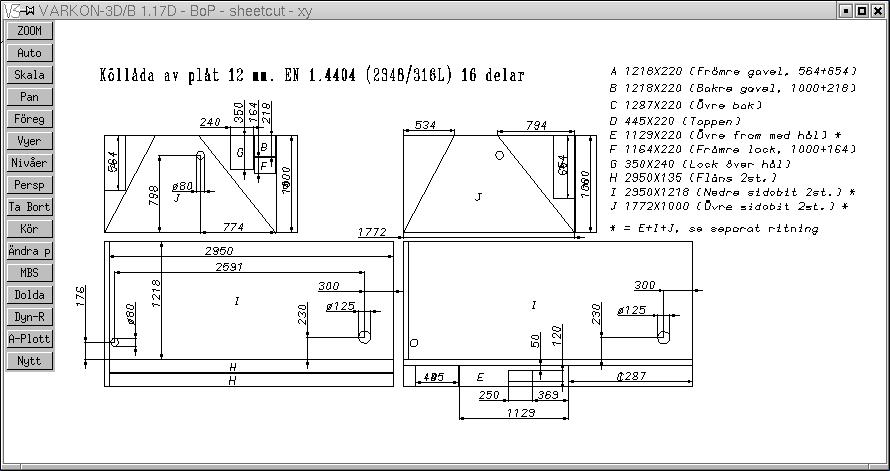The width and height of the screenshot is (890, 471).
Task: Click the 794 dimension text
Action: pos(536,125)
